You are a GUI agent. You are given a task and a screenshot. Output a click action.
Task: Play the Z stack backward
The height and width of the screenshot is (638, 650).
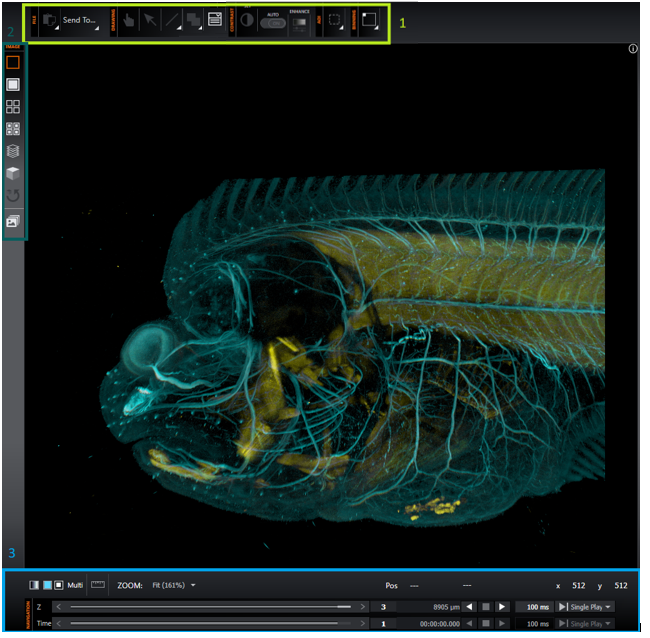click(469, 607)
